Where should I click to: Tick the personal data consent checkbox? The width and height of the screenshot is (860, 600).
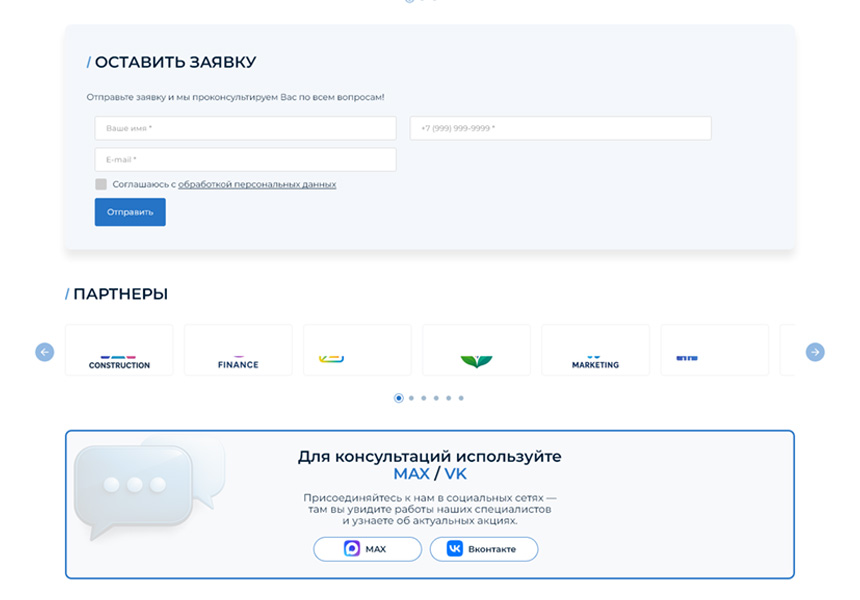click(x=101, y=184)
